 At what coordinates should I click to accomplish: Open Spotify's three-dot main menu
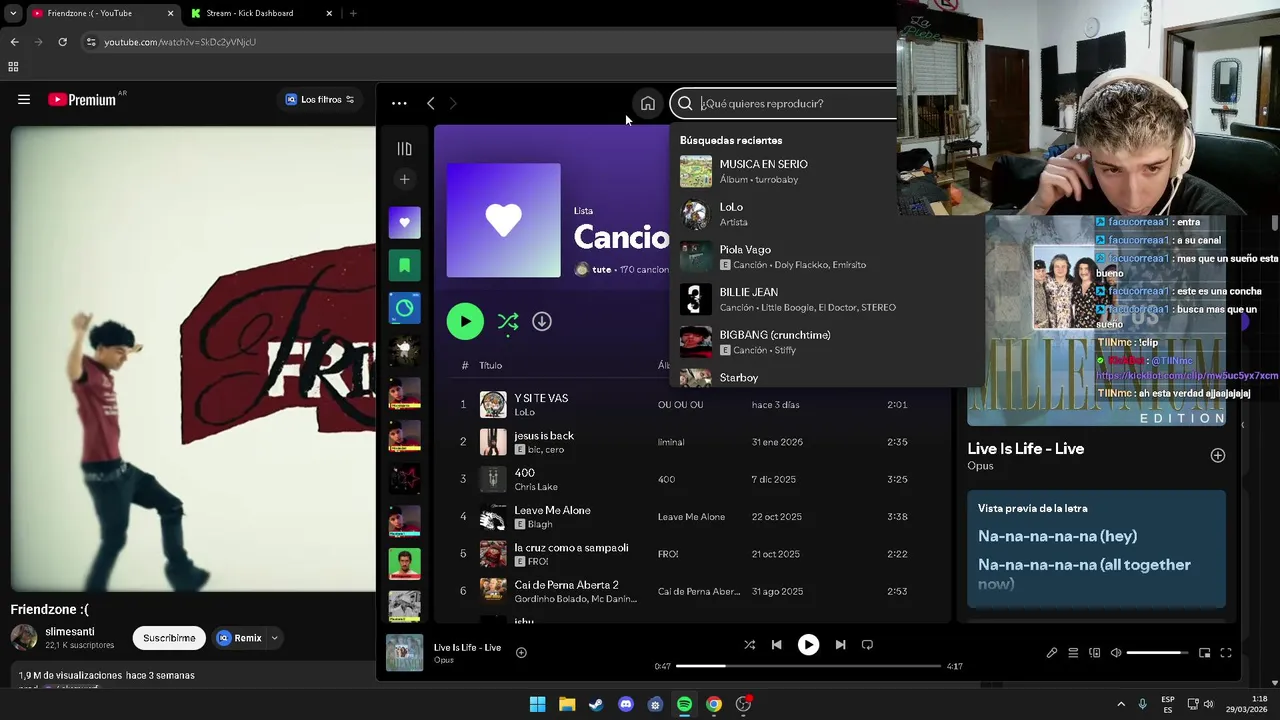pyautogui.click(x=399, y=103)
